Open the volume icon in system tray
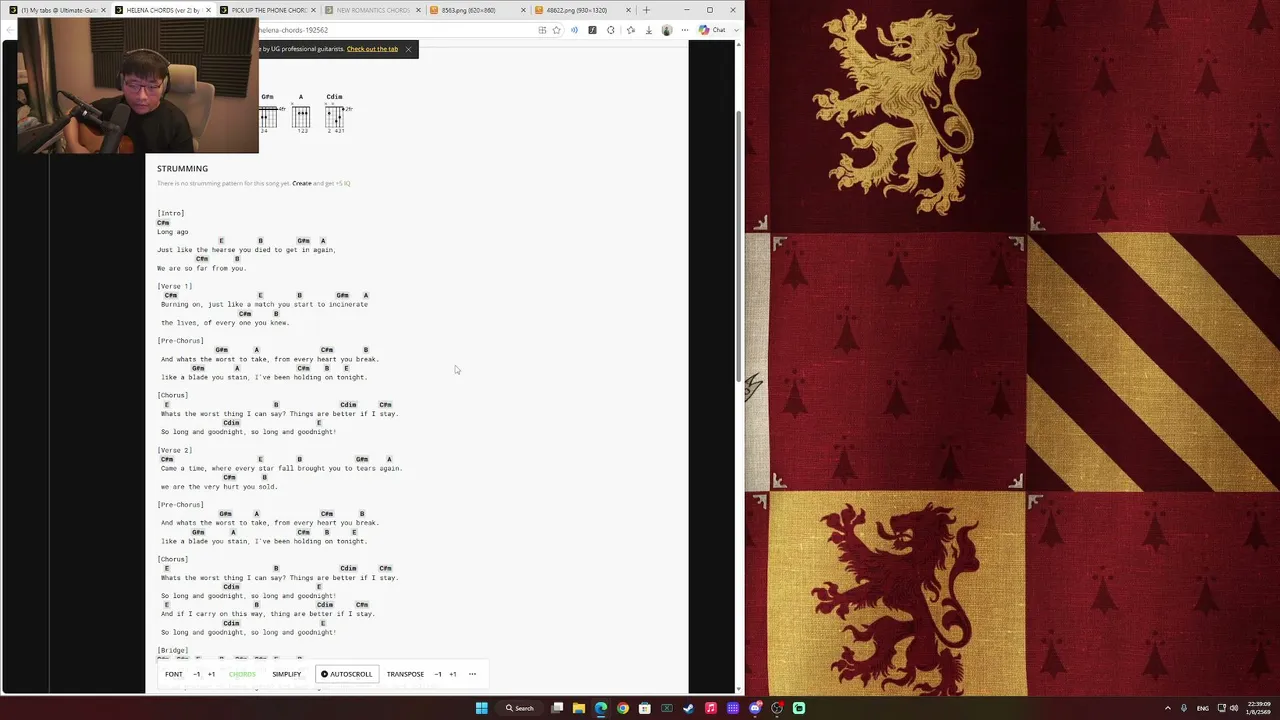 pos(1233,708)
